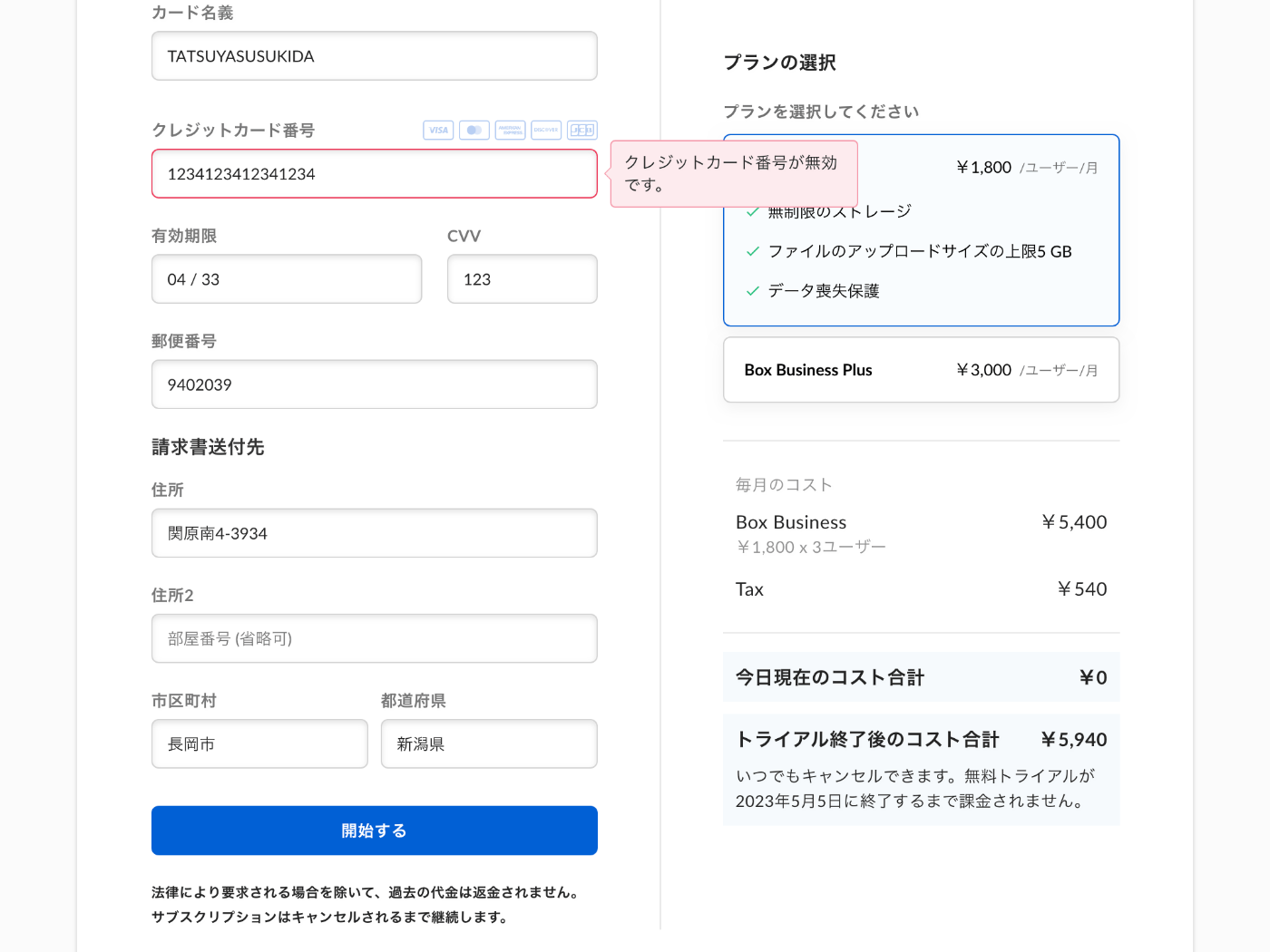Click the JCB card logo icon

[582, 130]
